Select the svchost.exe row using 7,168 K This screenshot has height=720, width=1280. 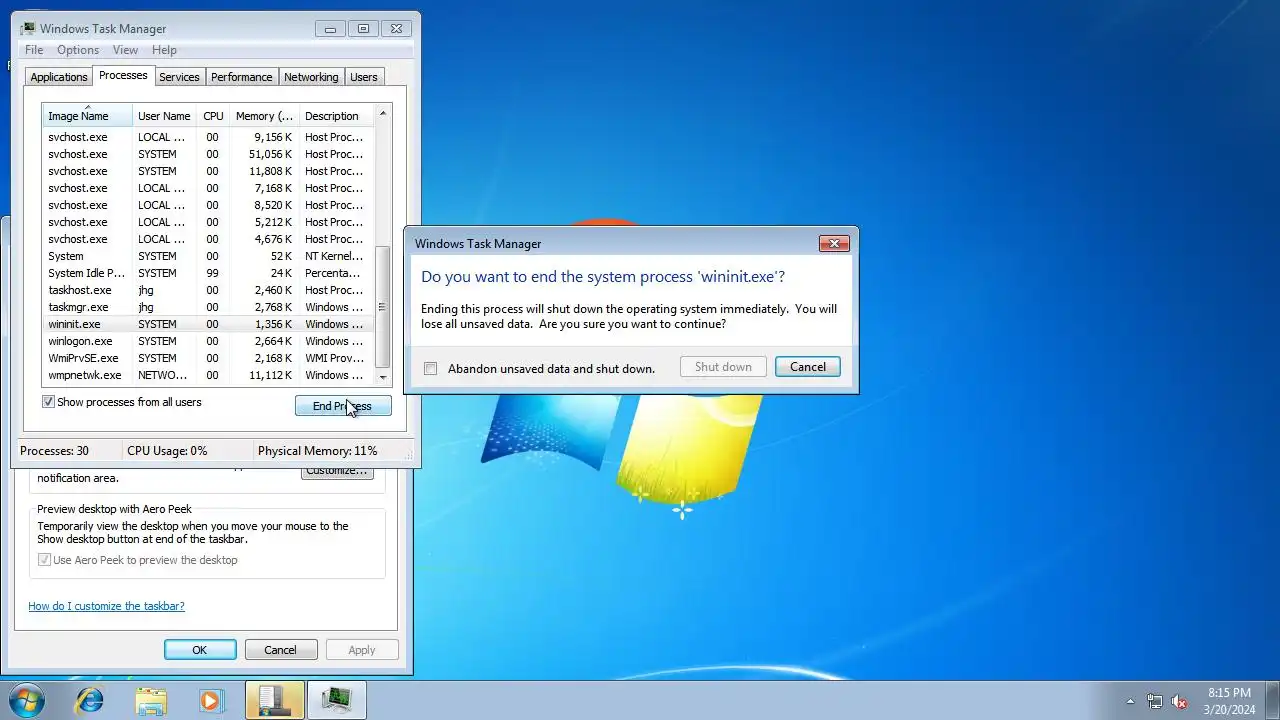point(208,188)
